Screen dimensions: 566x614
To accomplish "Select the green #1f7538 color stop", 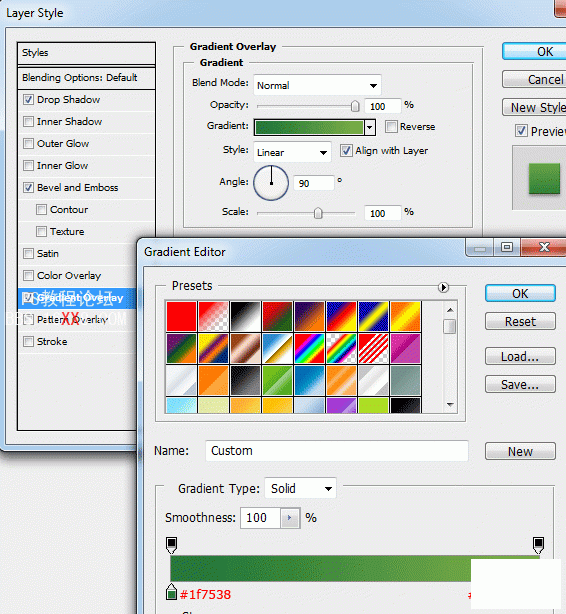I will tap(171, 592).
